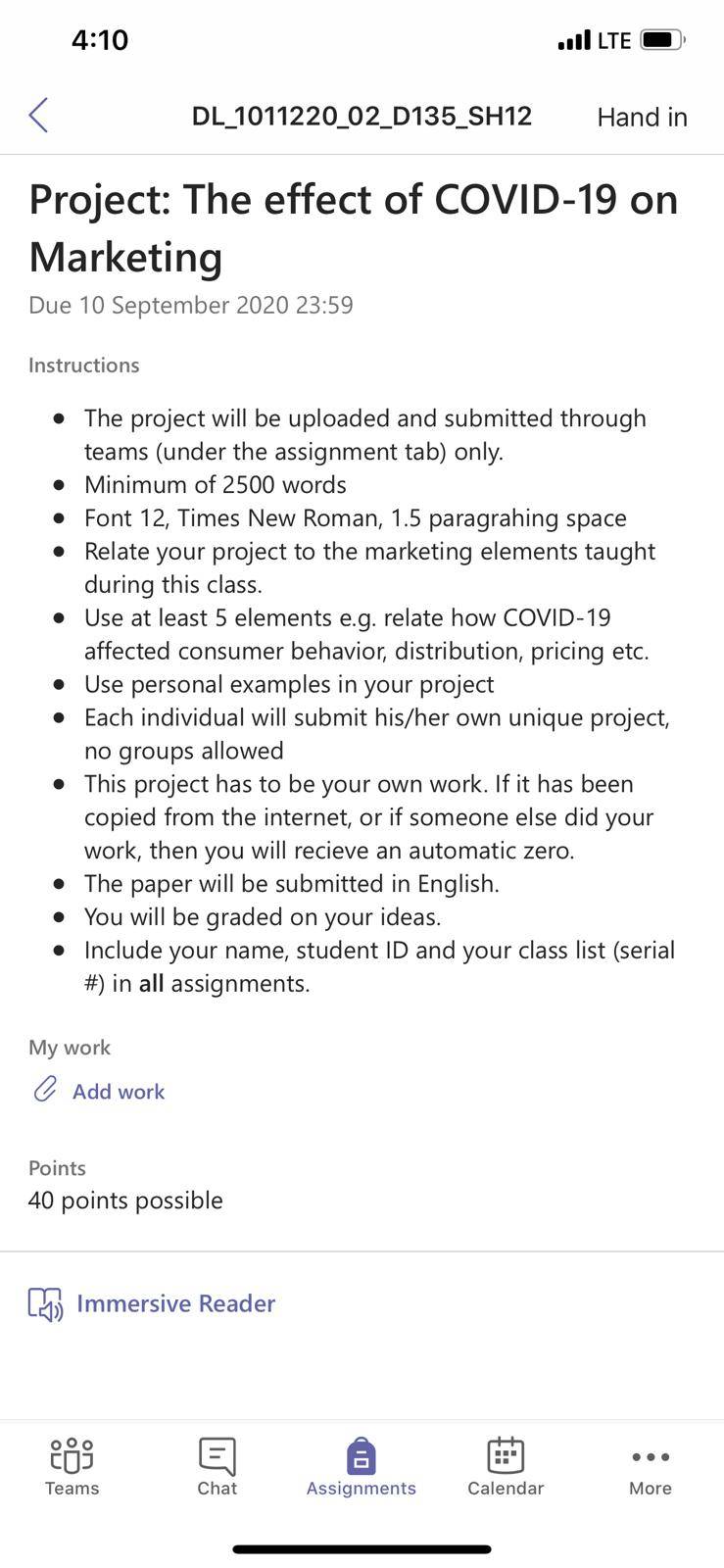724x1568 pixels.
Task: Tap the class title DL_1011220_02_D135_SH12
Action: coord(362,117)
